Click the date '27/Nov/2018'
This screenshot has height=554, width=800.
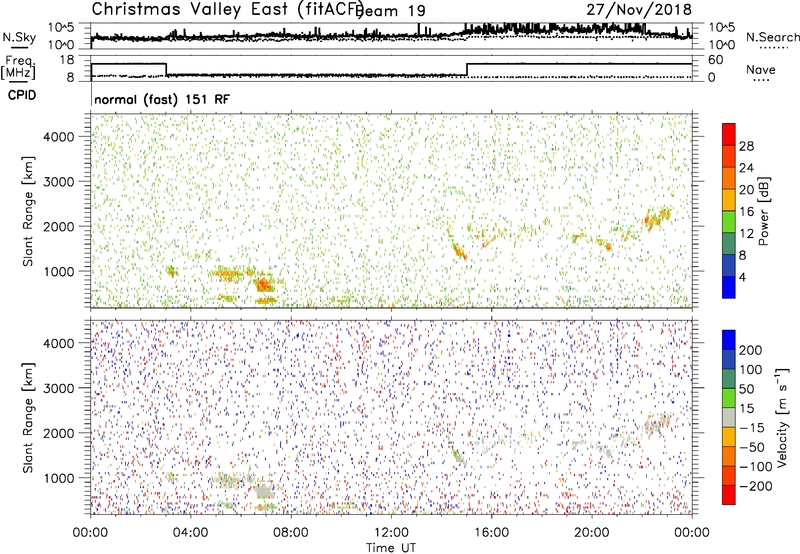(639, 9)
